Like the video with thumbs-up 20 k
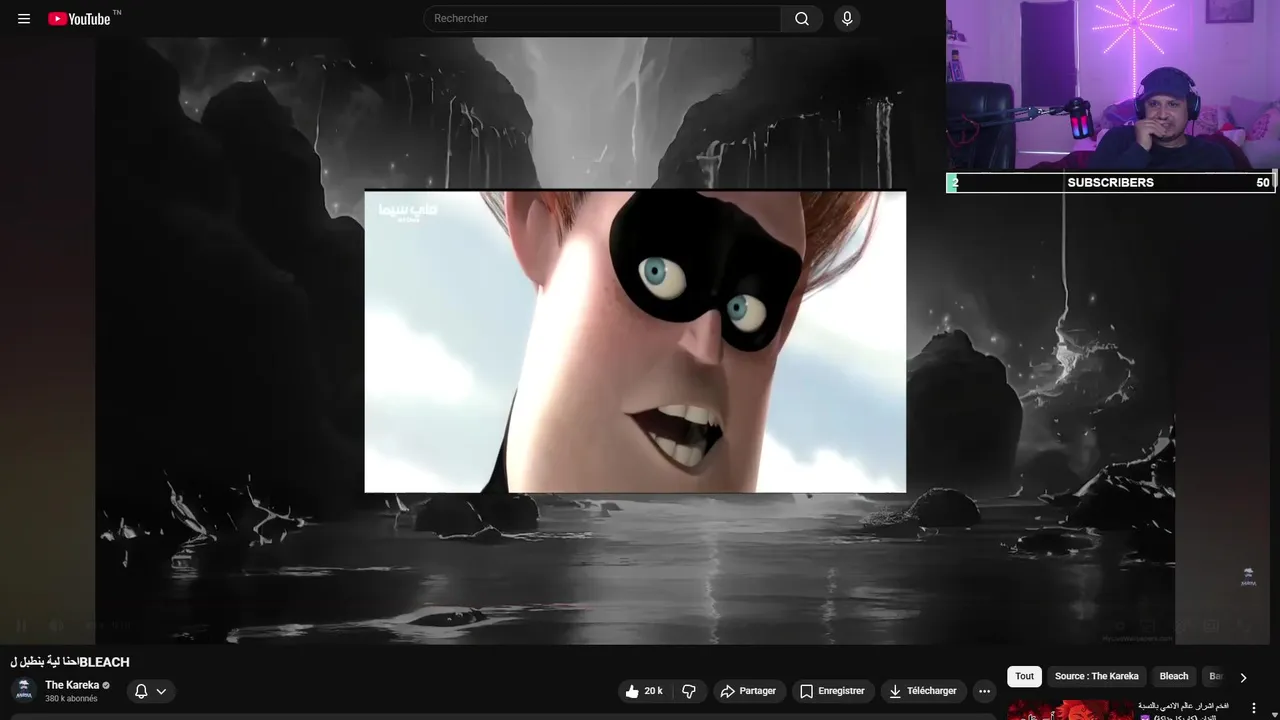Viewport: 1280px width, 720px height. [x=643, y=691]
